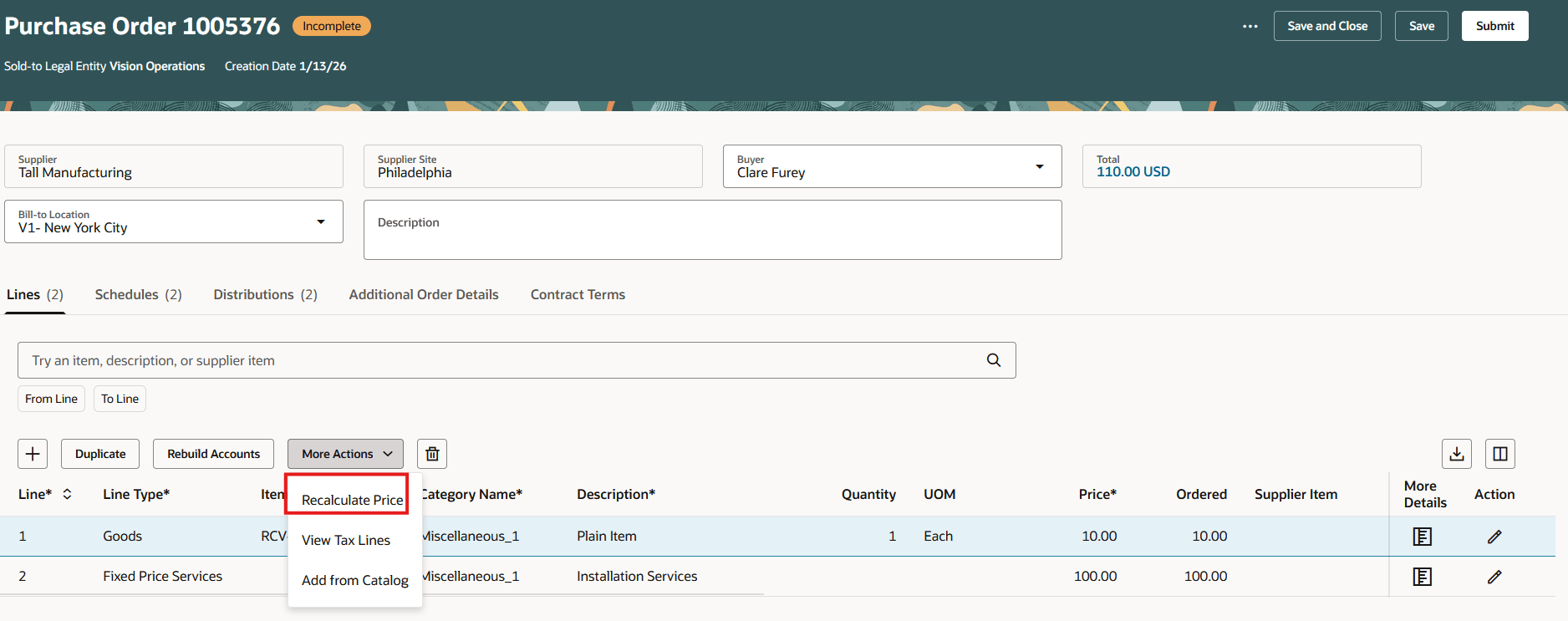This screenshot has height=621, width=1568.
Task: Click the Supplier field Tall Manufacturing
Action: (174, 166)
